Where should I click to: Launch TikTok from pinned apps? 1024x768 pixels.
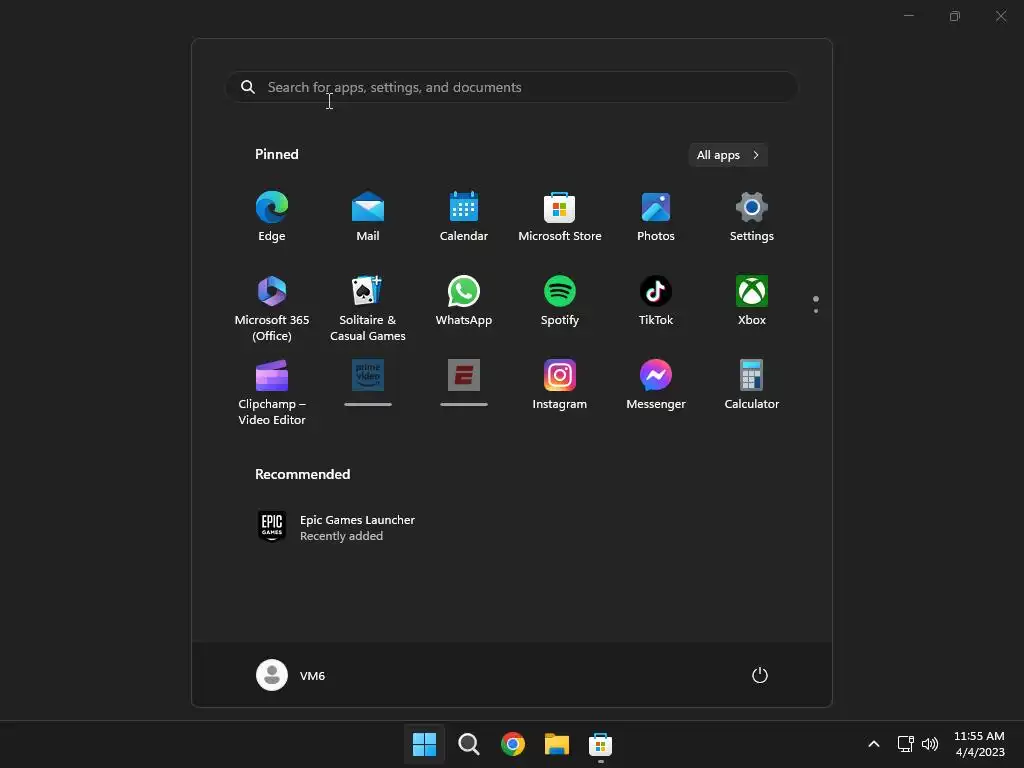[x=656, y=300]
